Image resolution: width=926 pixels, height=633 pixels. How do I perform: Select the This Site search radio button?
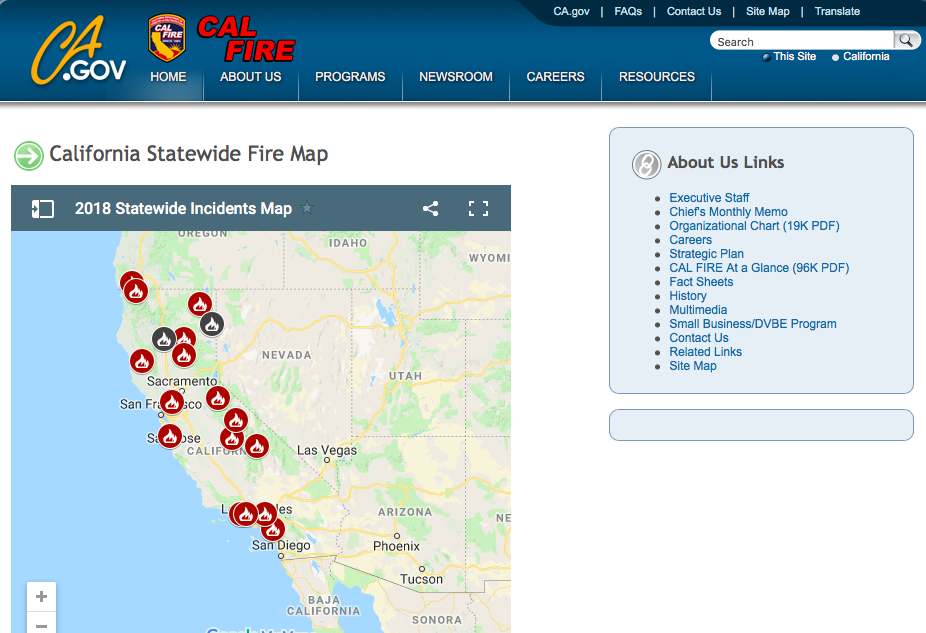tap(767, 57)
